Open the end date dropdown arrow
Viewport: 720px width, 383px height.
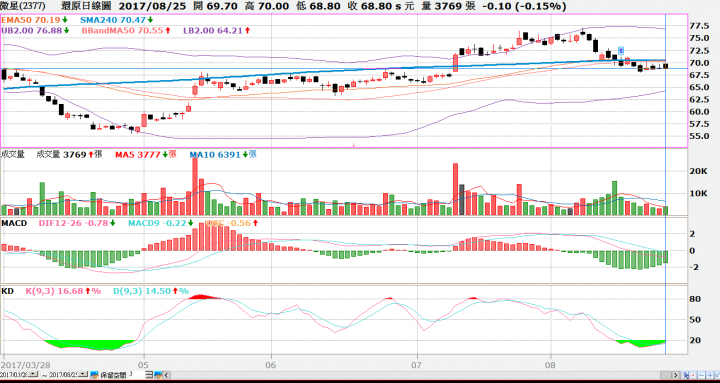[x=83, y=374]
